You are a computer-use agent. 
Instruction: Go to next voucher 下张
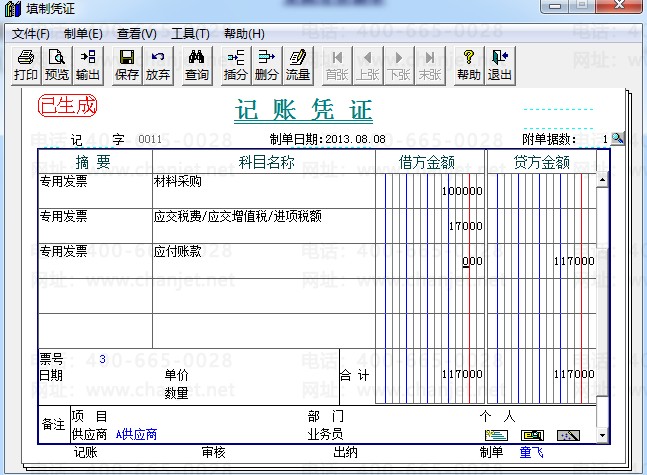tap(399, 66)
